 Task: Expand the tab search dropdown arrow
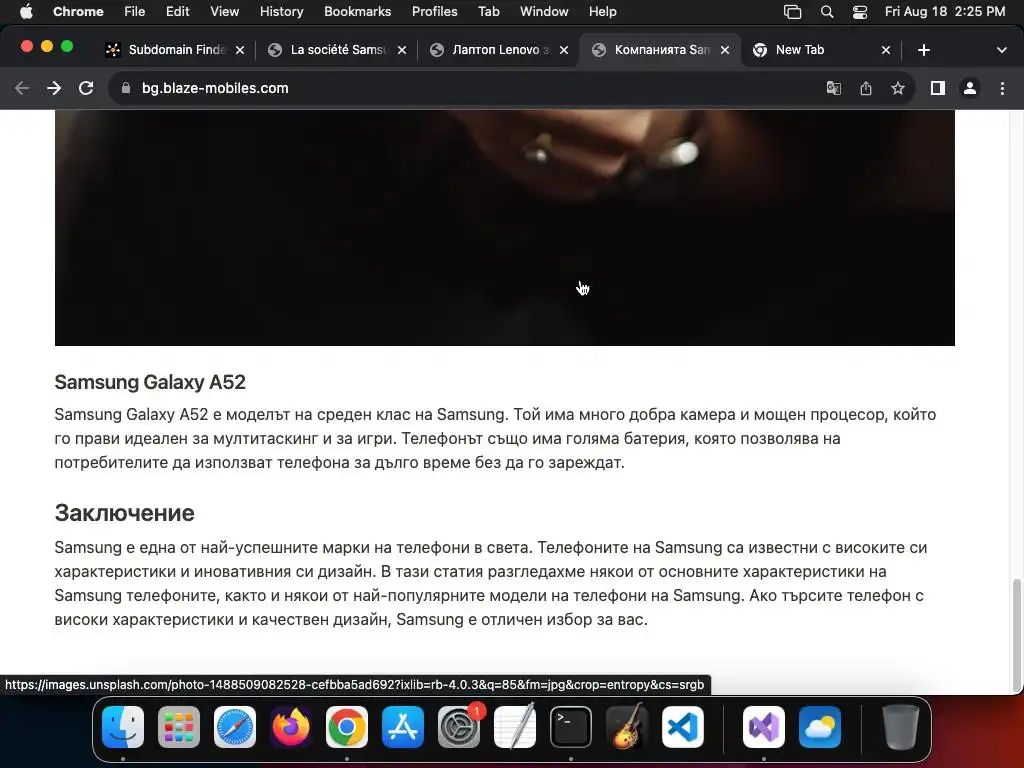coord(1002,50)
